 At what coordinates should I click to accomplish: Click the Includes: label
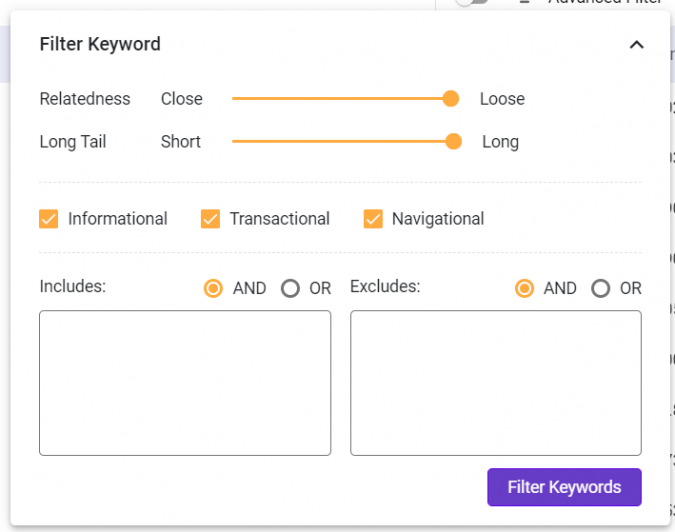click(73, 286)
